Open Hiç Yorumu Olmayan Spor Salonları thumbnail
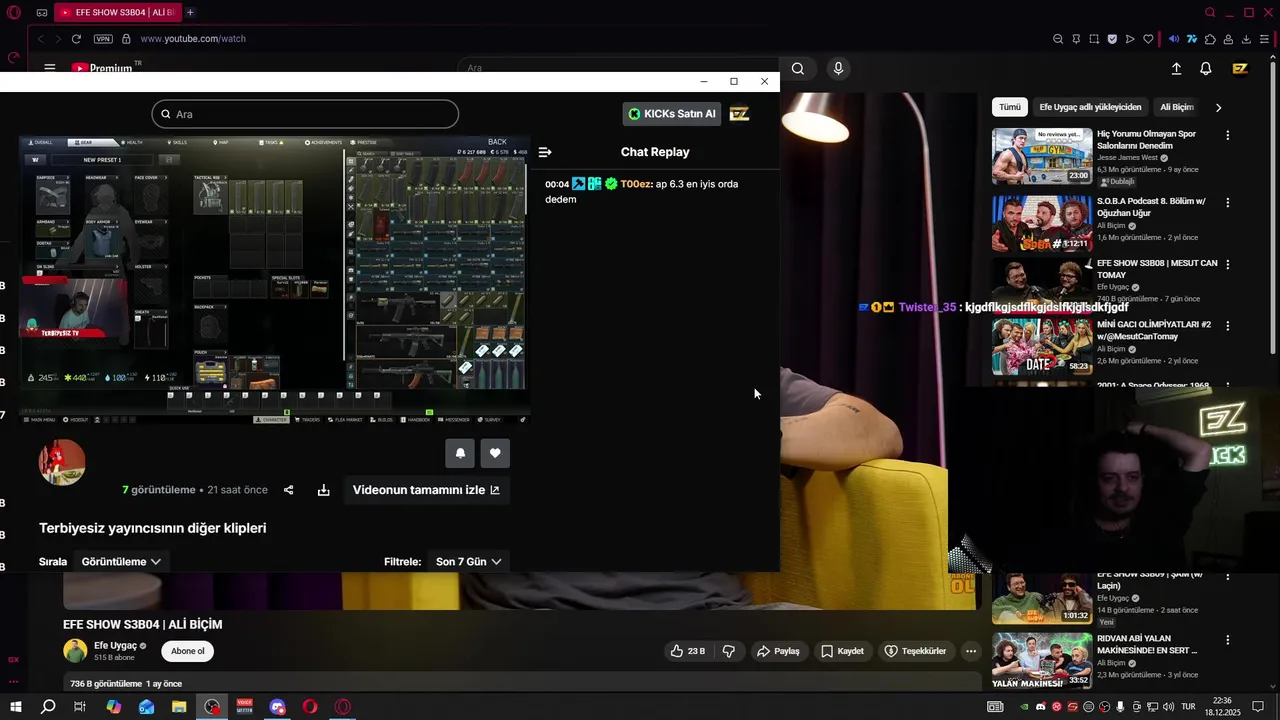This screenshot has height=720, width=1280. (x=1042, y=155)
